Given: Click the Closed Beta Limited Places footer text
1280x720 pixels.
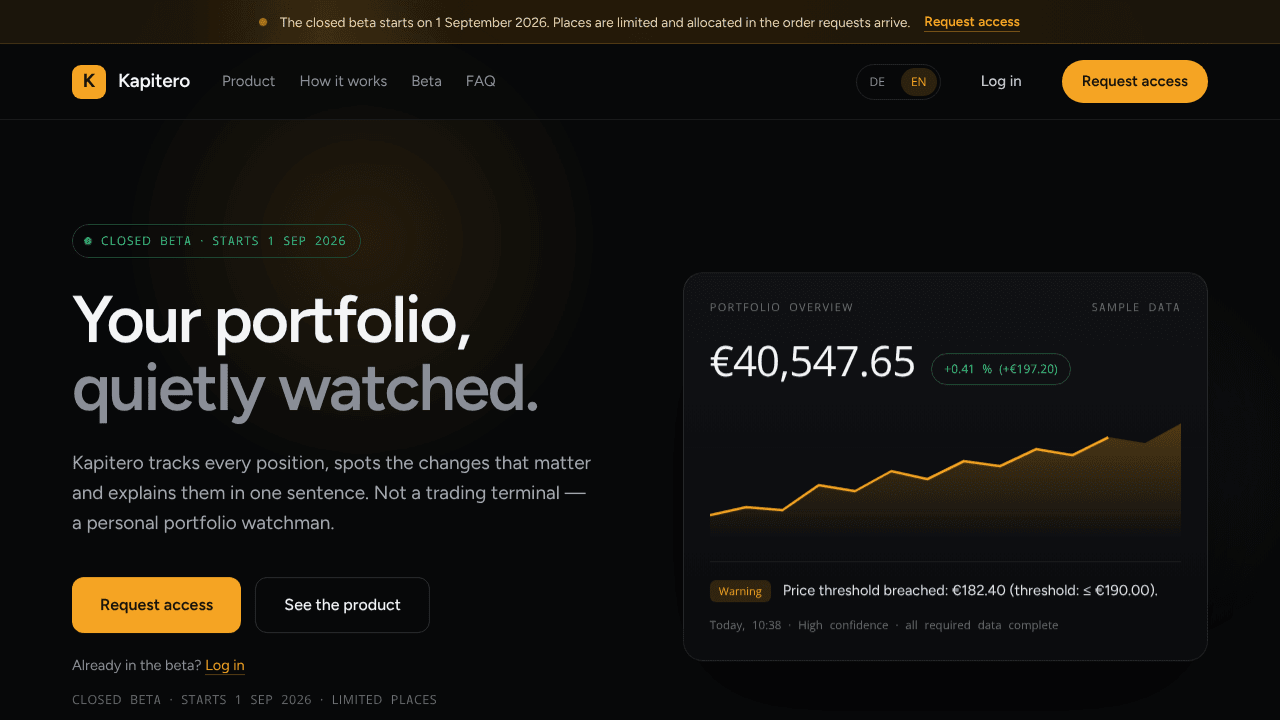Looking at the screenshot, I should [255, 700].
